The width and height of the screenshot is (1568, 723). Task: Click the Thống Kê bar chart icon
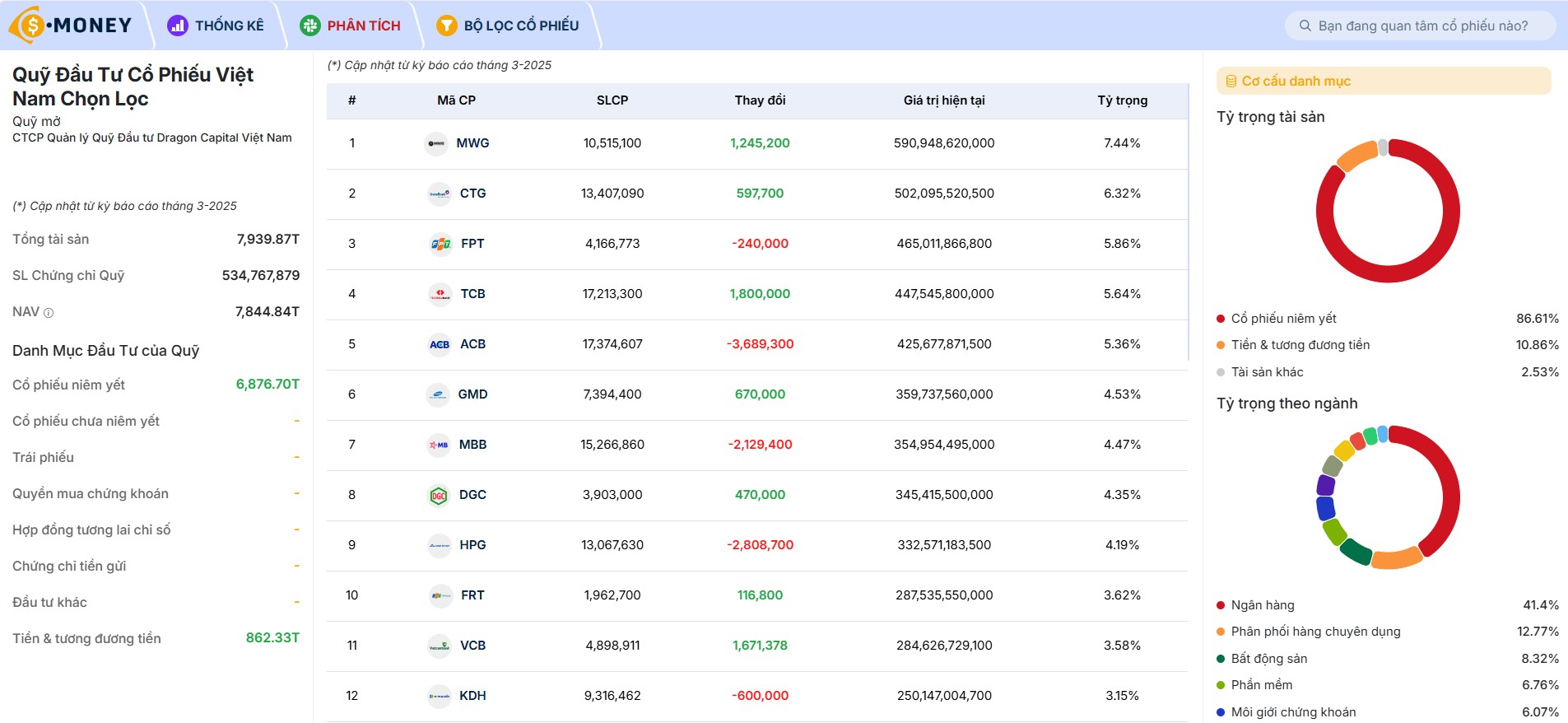coord(178,26)
